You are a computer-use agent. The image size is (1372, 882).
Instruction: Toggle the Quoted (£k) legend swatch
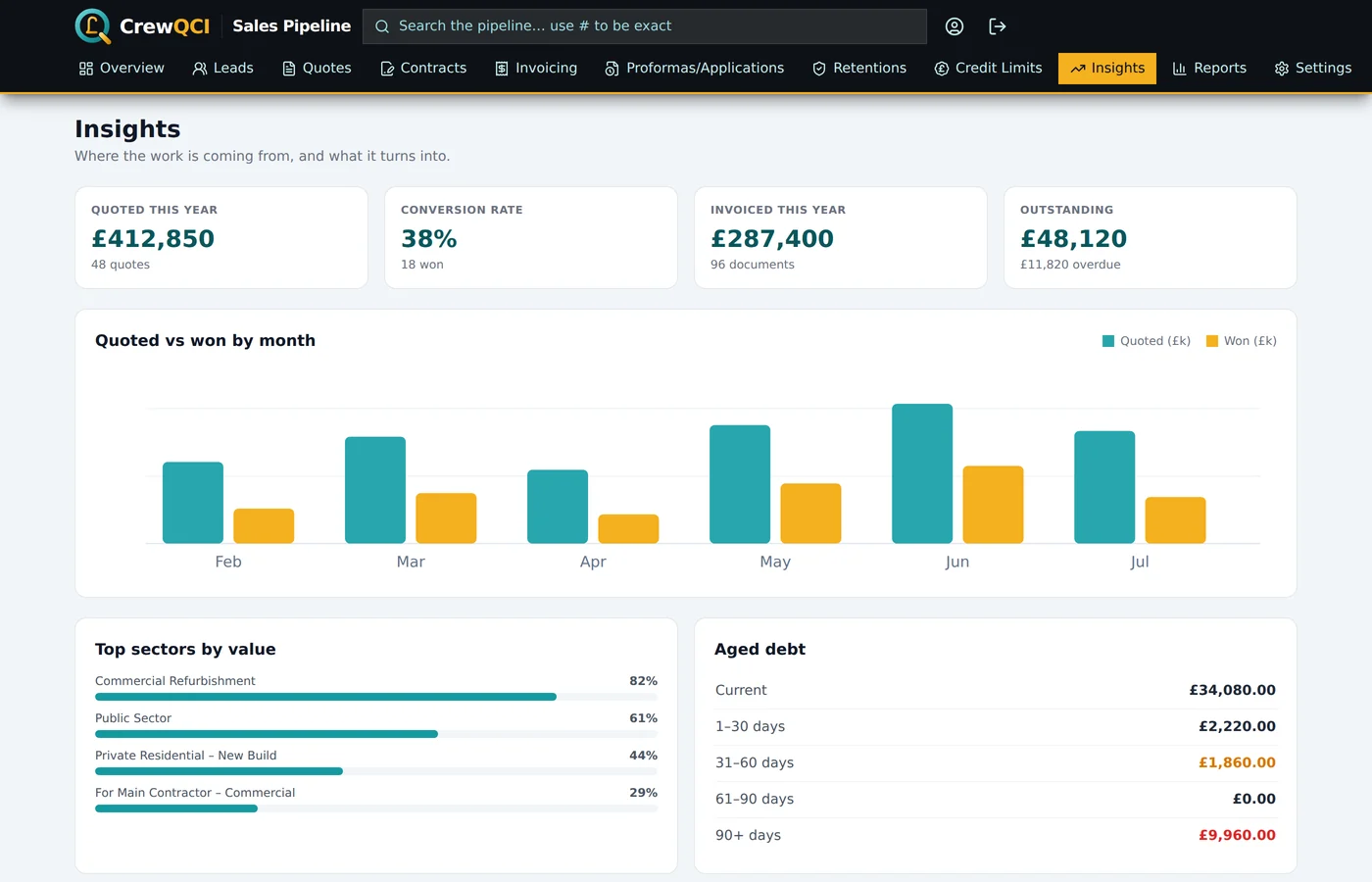[1108, 341]
